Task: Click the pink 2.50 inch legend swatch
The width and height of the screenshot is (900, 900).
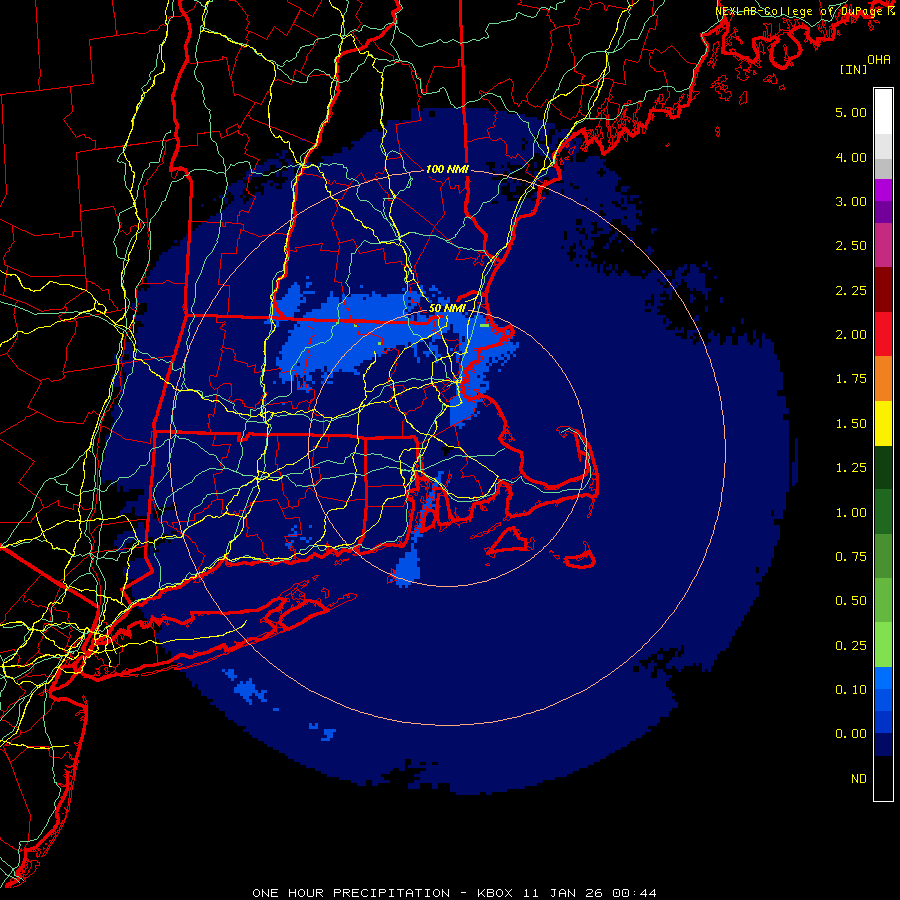Action: click(883, 245)
